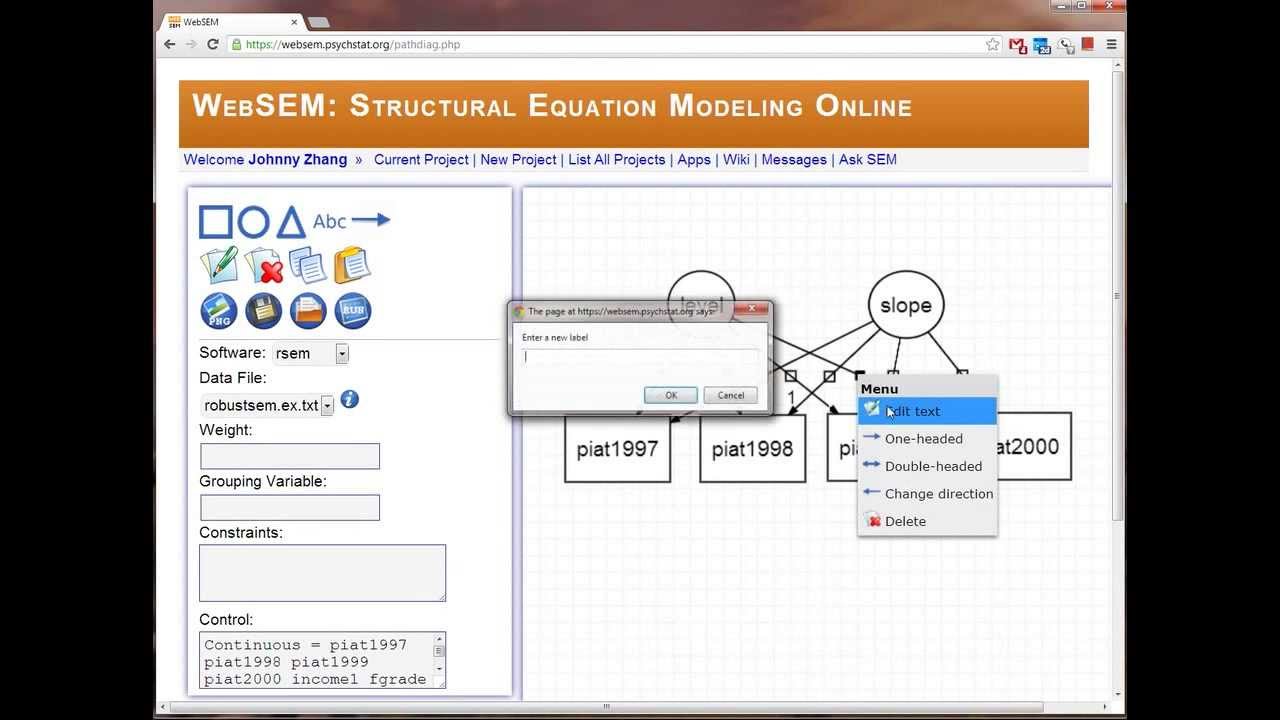Open the Messages link
Screen dimensions: 1280x720
point(794,159)
